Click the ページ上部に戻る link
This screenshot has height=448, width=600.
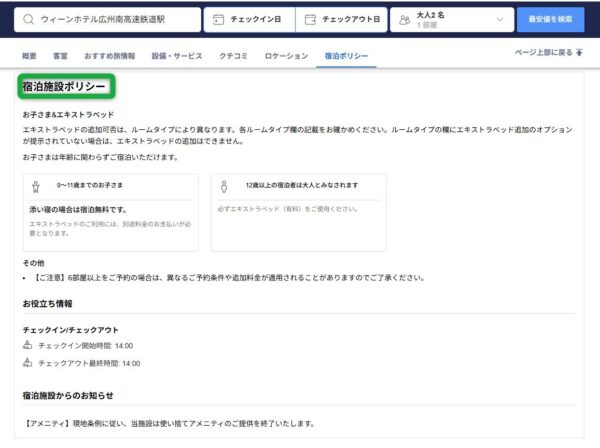tap(543, 52)
